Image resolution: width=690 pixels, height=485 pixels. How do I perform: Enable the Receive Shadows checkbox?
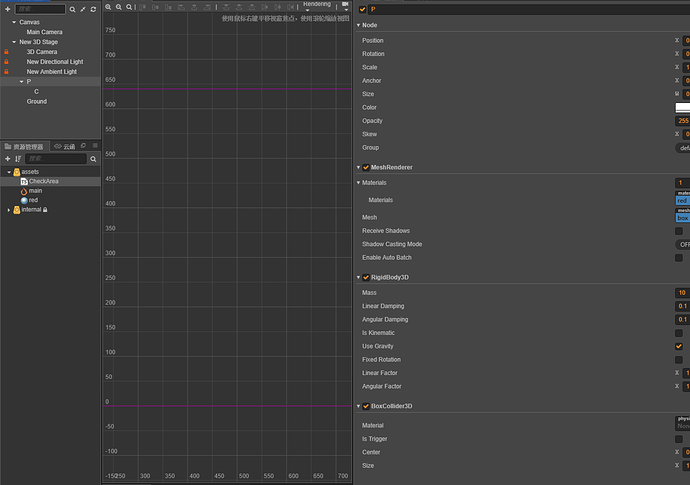click(679, 231)
